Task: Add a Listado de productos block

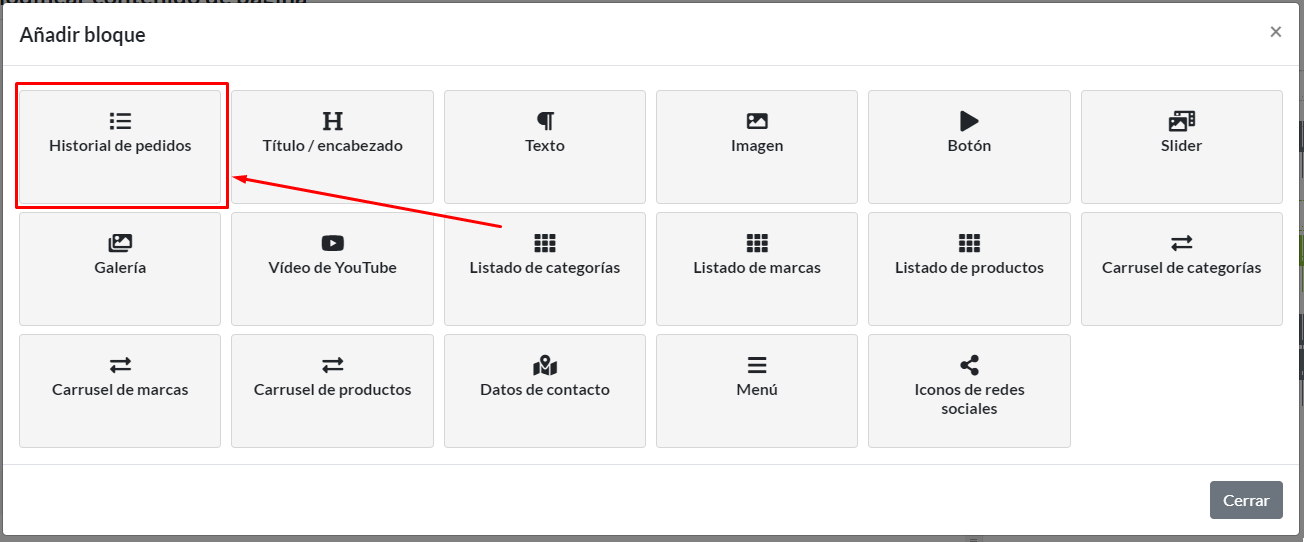Action: click(x=969, y=268)
